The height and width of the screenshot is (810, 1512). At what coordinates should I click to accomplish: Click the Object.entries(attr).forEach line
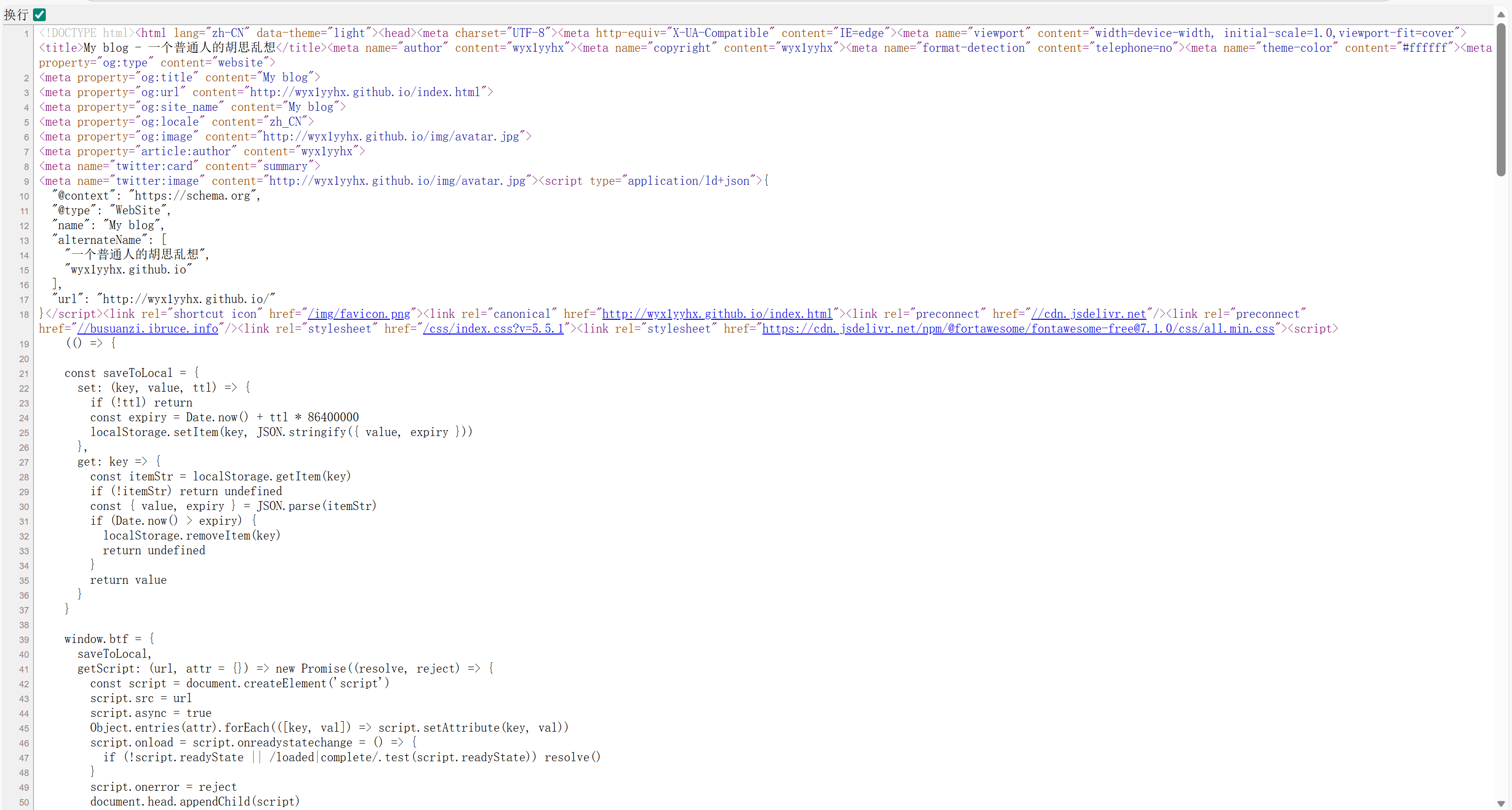point(330,728)
